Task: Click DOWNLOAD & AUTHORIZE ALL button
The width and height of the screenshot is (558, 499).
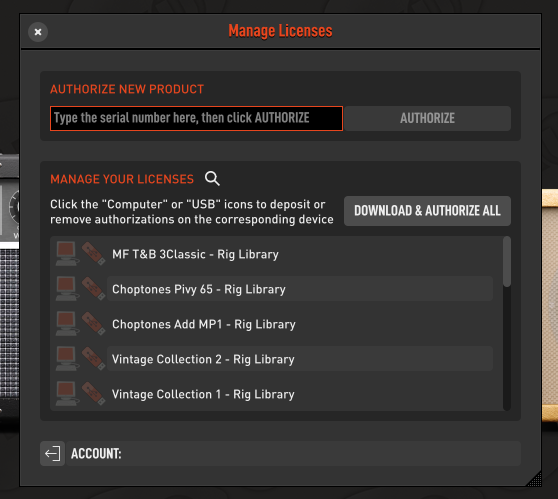Action: point(427,211)
